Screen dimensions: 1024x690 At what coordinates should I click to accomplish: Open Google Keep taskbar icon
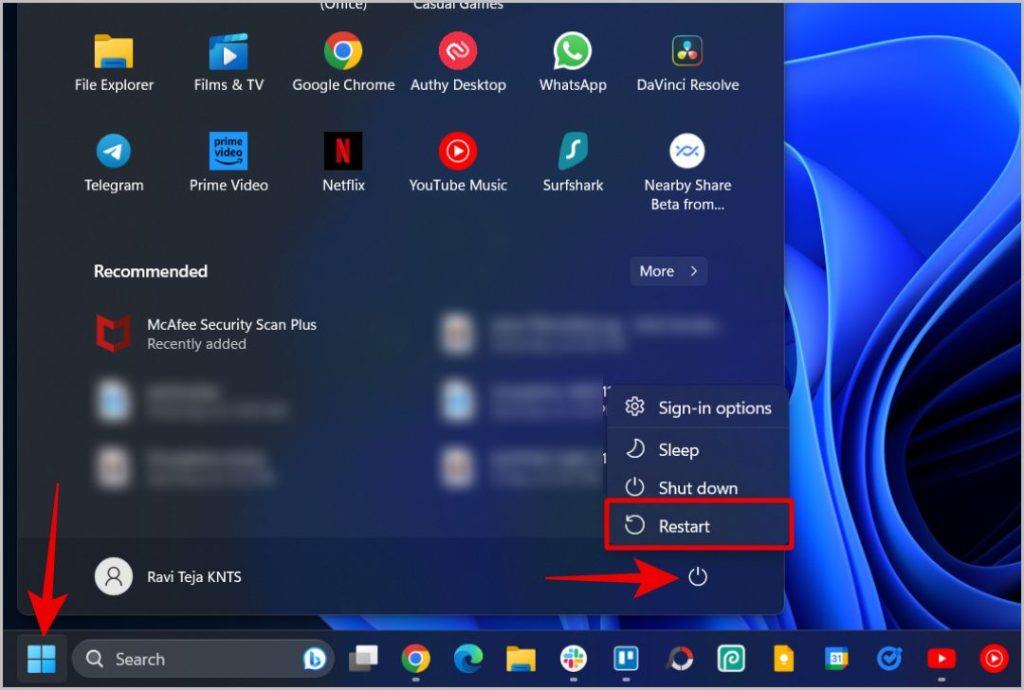(x=784, y=659)
